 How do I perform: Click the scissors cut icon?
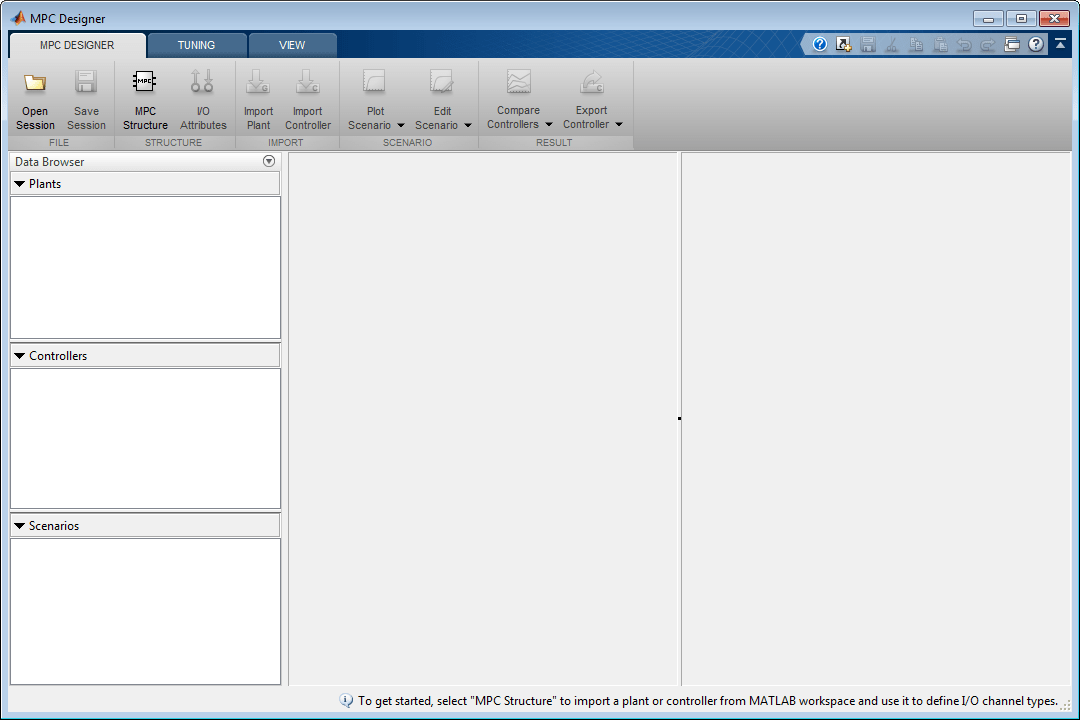(x=892, y=45)
